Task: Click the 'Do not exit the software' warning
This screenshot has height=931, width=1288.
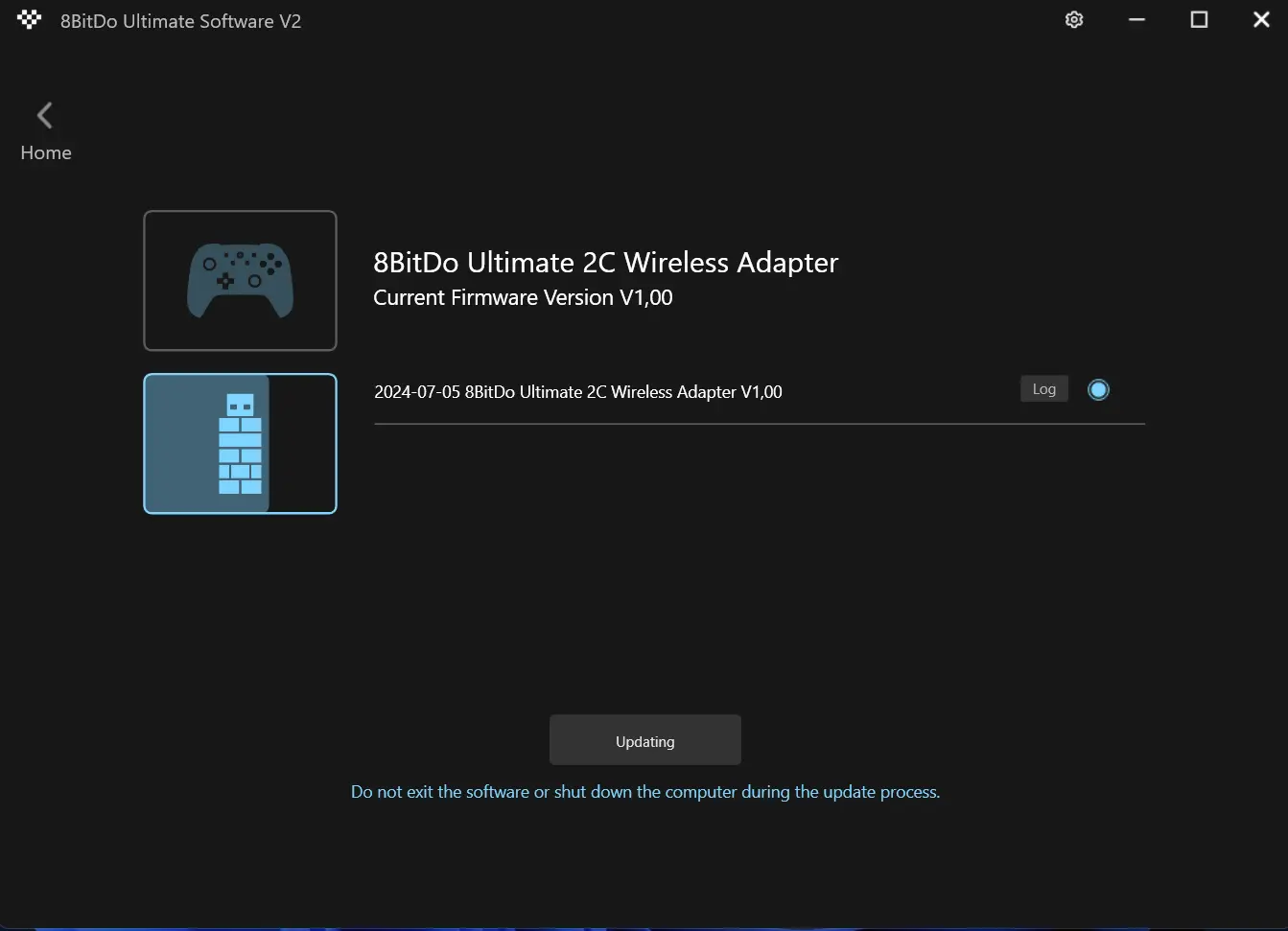Action: tap(645, 792)
